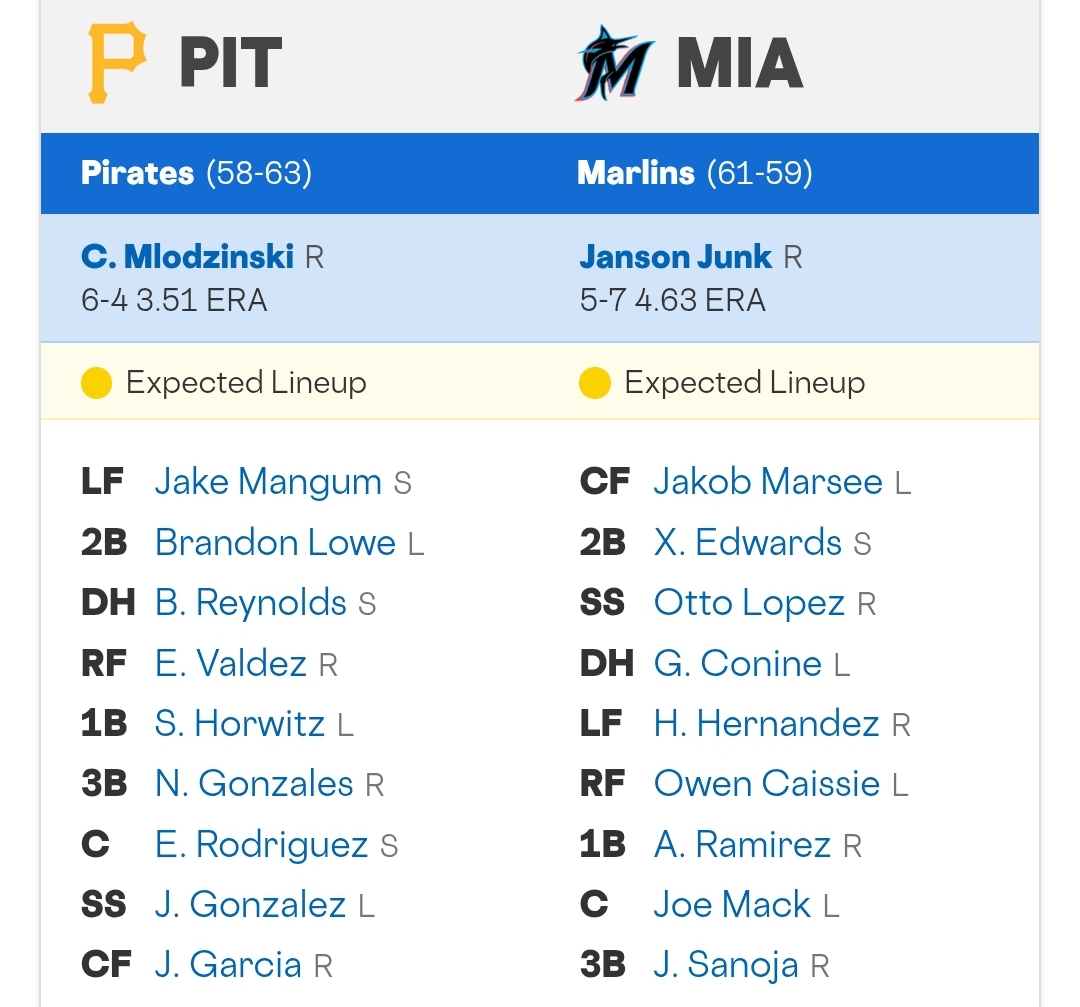This screenshot has width=1080, height=1007.
Task: Select Owen Caissie right fielder link
Action: pyautogui.click(x=767, y=784)
